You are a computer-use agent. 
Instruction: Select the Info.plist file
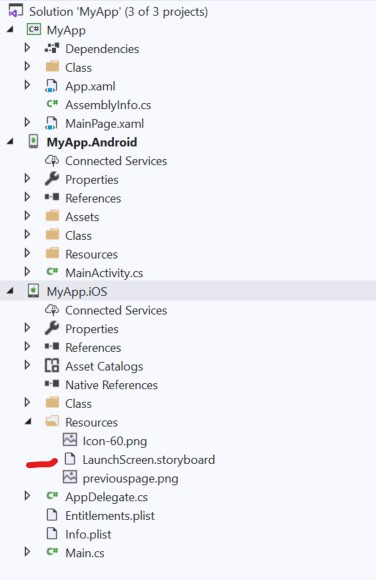[88, 534]
